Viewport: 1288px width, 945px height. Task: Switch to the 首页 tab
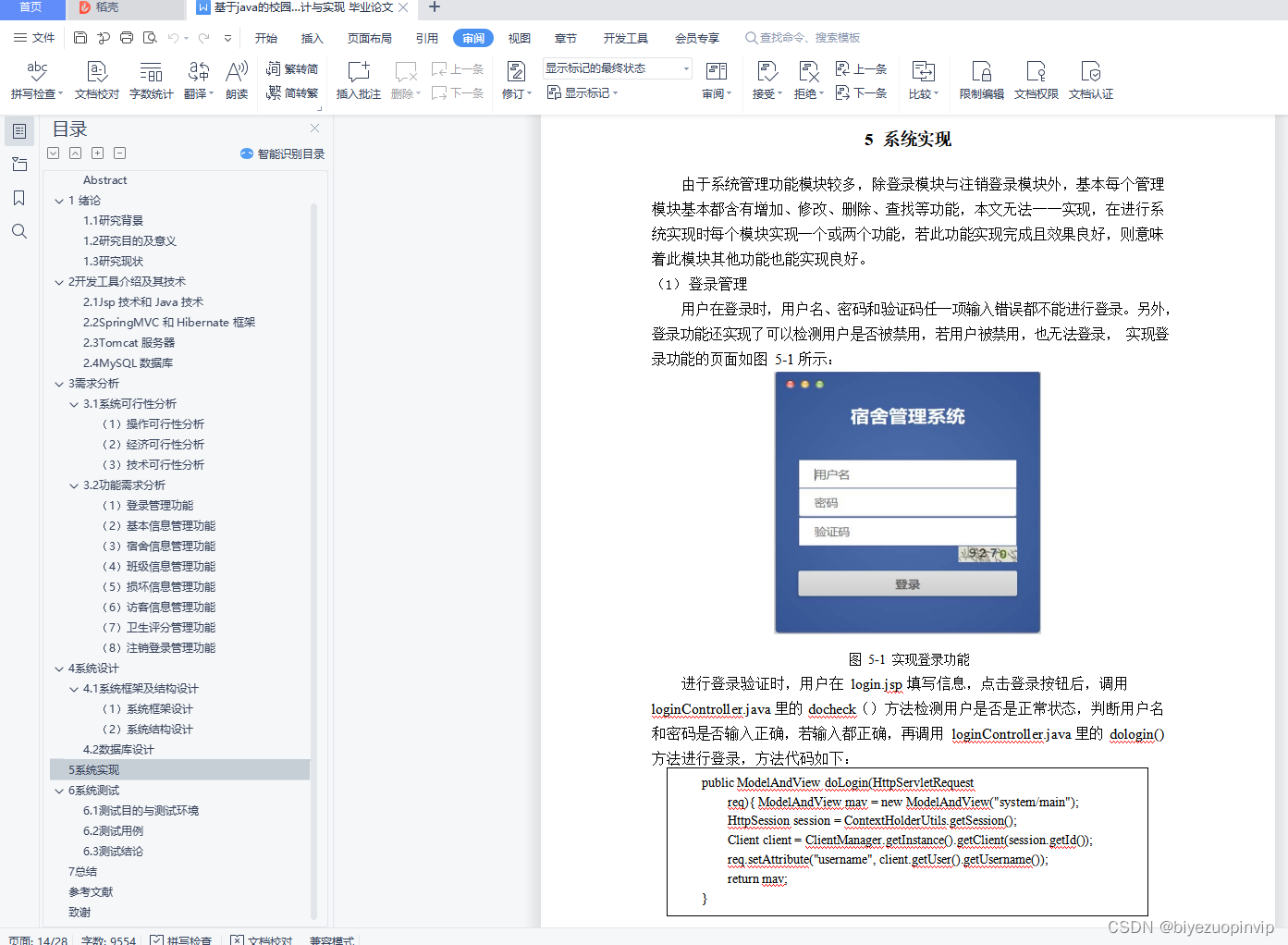click(31, 9)
